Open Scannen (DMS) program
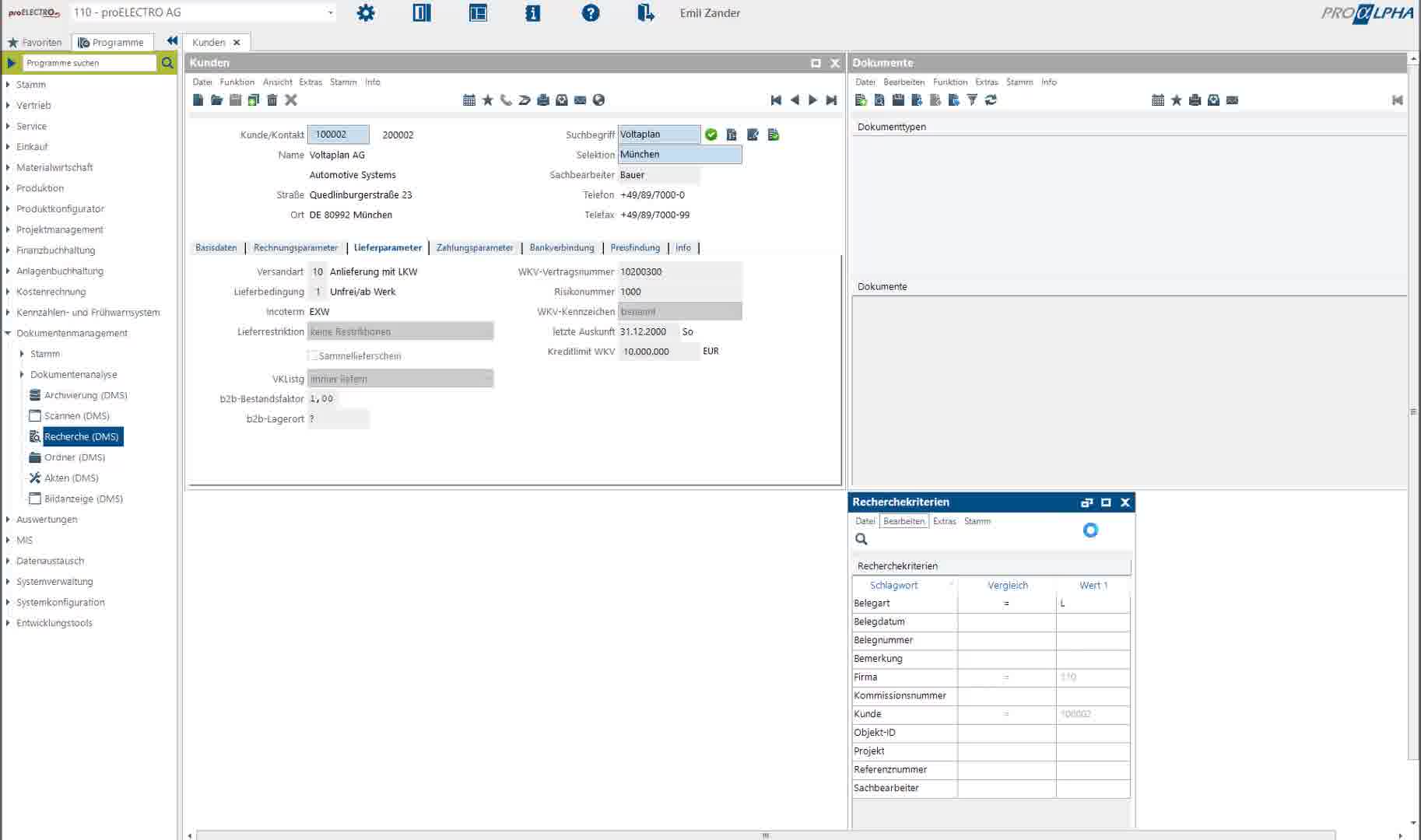Screen dimensions: 1421x840 [x=77, y=416]
